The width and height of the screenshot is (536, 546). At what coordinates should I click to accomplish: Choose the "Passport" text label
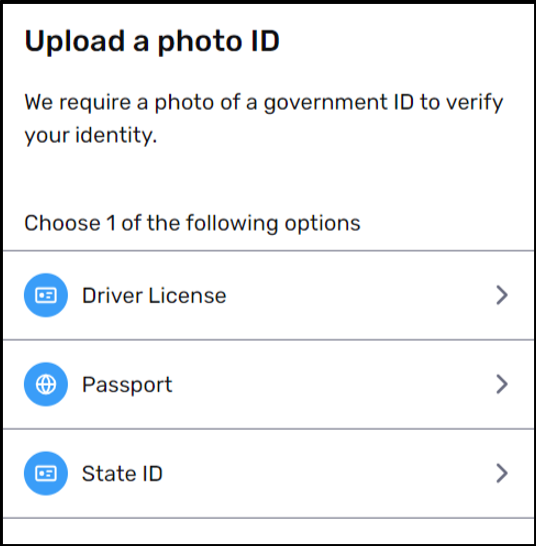pos(127,385)
